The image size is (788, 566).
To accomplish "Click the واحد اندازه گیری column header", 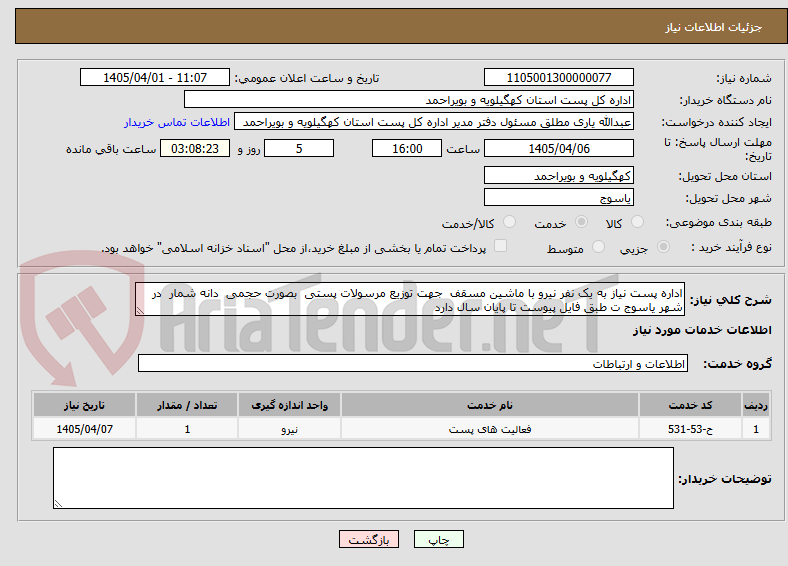I will 289,405.
